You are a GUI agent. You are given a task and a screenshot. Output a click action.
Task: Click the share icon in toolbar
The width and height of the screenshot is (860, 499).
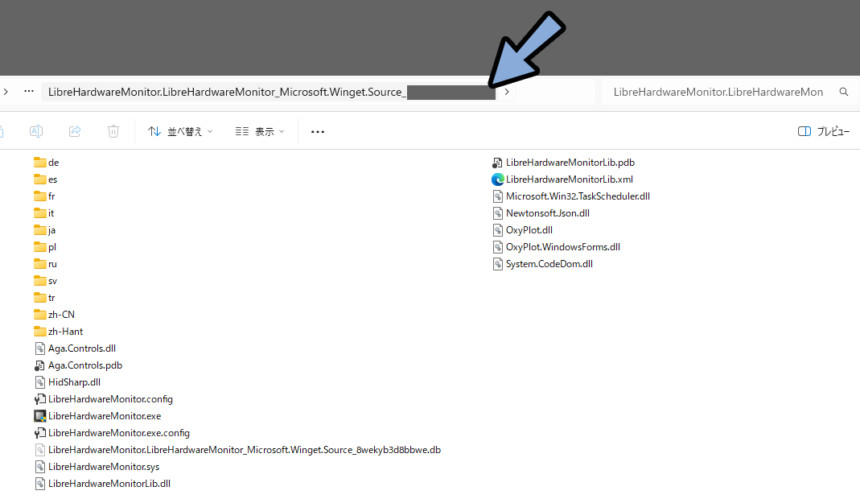click(75, 131)
